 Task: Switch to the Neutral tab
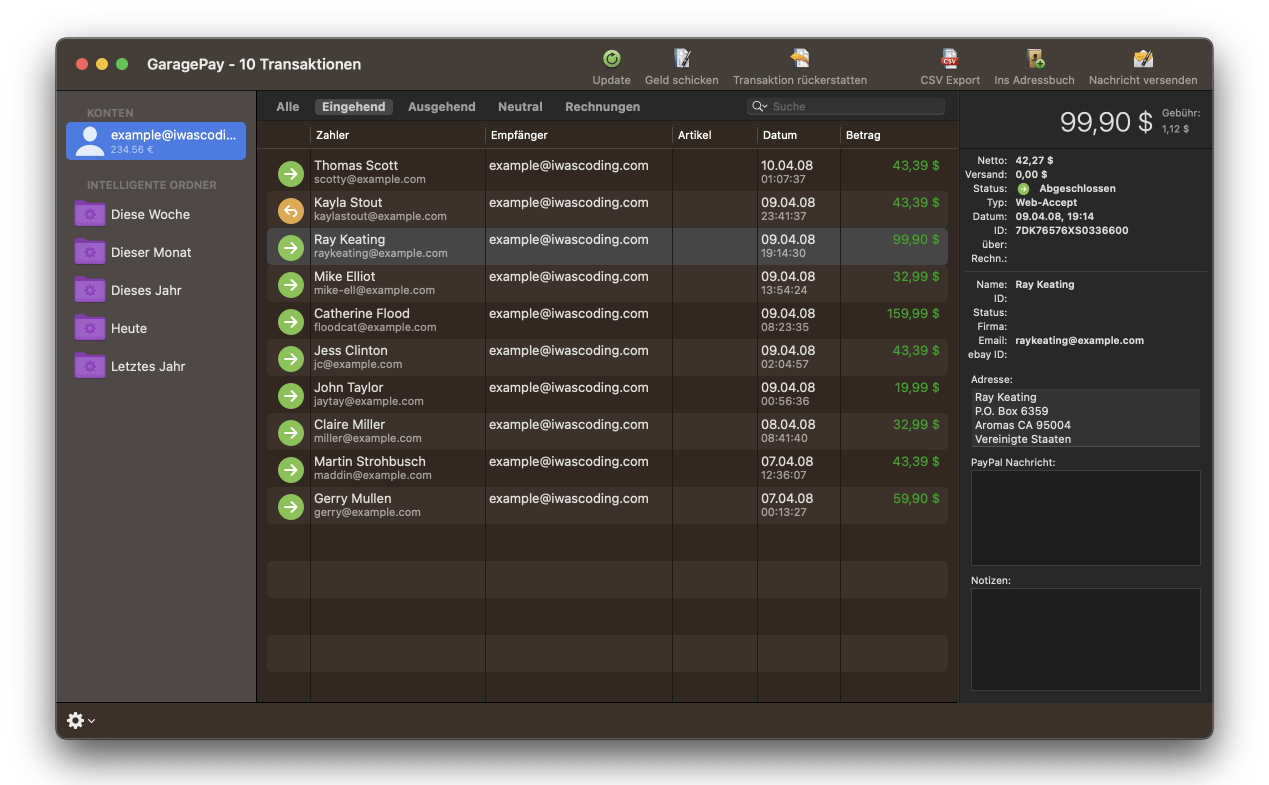click(x=520, y=106)
